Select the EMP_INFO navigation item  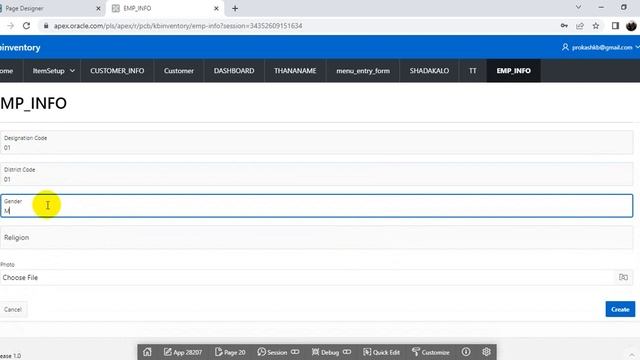(x=513, y=71)
